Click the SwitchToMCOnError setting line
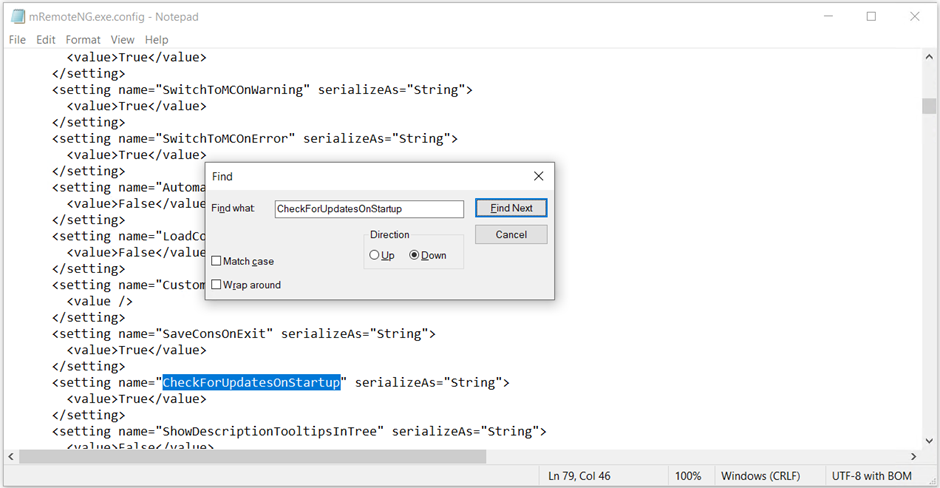This screenshot has width=940, height=488. pos(255,138)
